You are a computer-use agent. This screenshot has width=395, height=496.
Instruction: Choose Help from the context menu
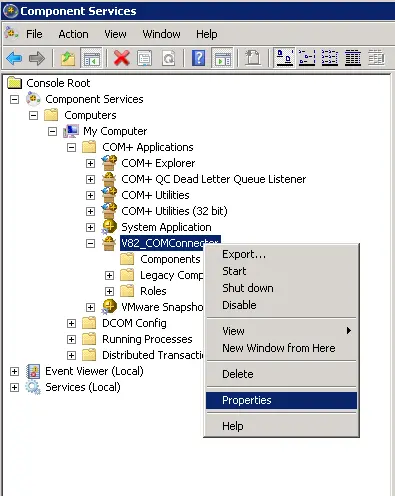281,426
